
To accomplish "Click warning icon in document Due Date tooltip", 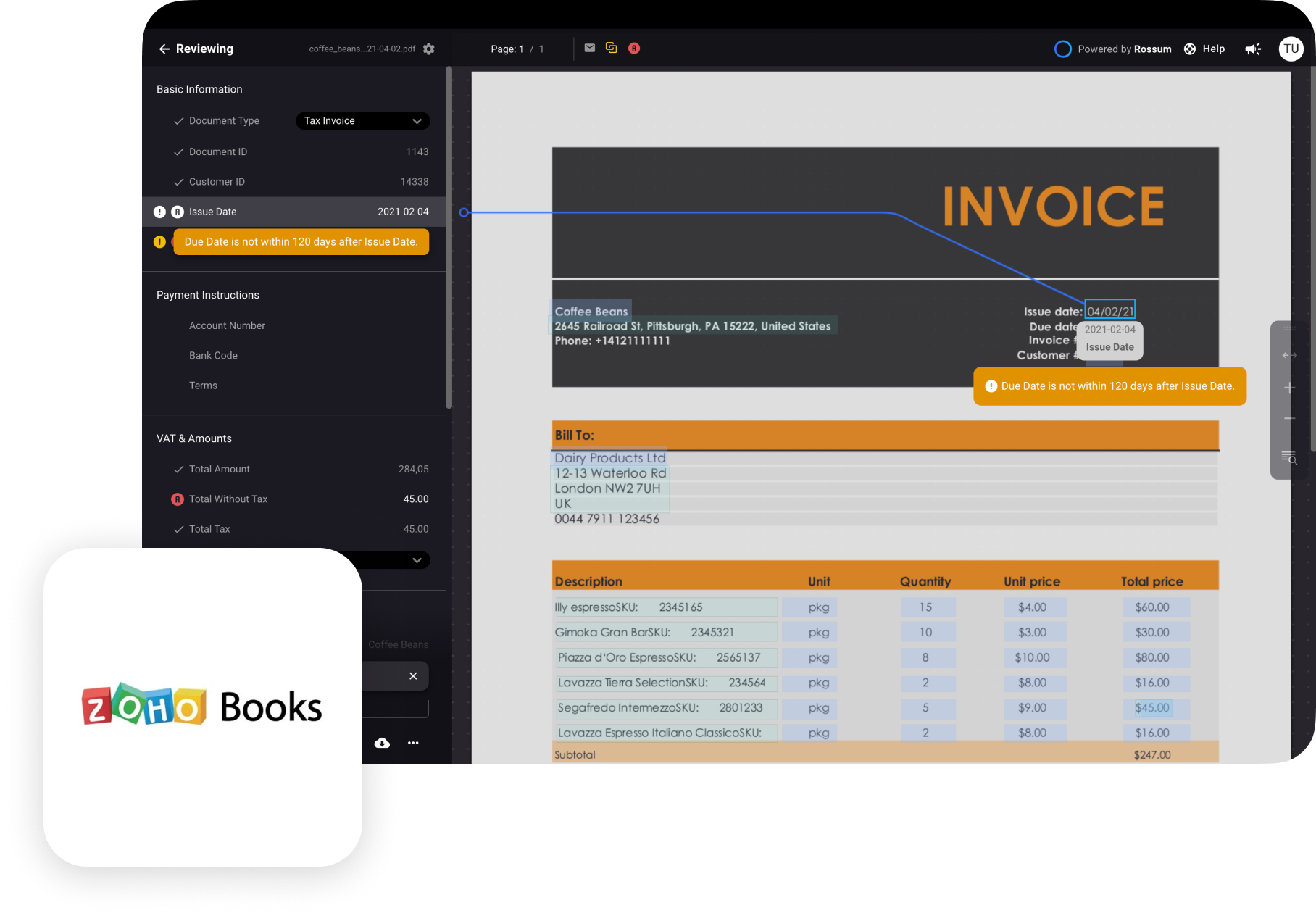I will point(991,386).
